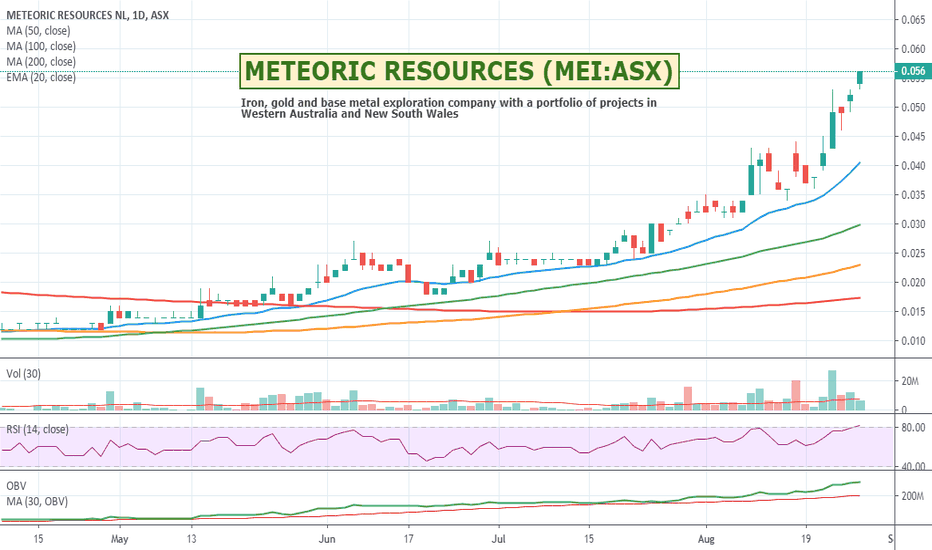Select the MA (100, close) indicator legend

click(41, 46)
